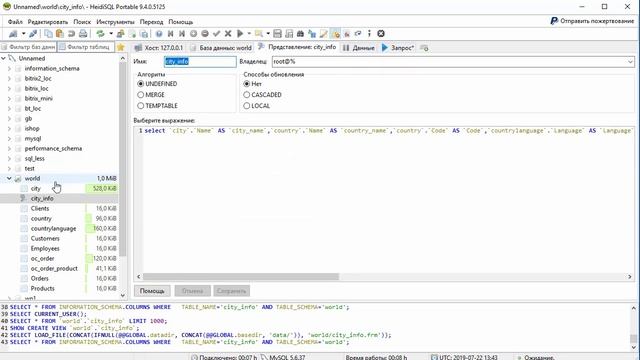Click the Undo arrow toolbar icon
This screenshot has width=640, height=360.
(x=71, y=33)
